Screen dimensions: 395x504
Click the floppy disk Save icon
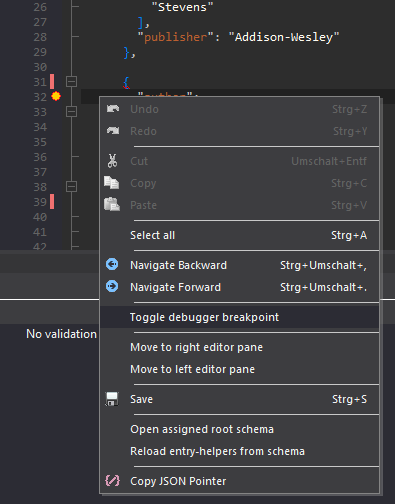click(112, 399)
